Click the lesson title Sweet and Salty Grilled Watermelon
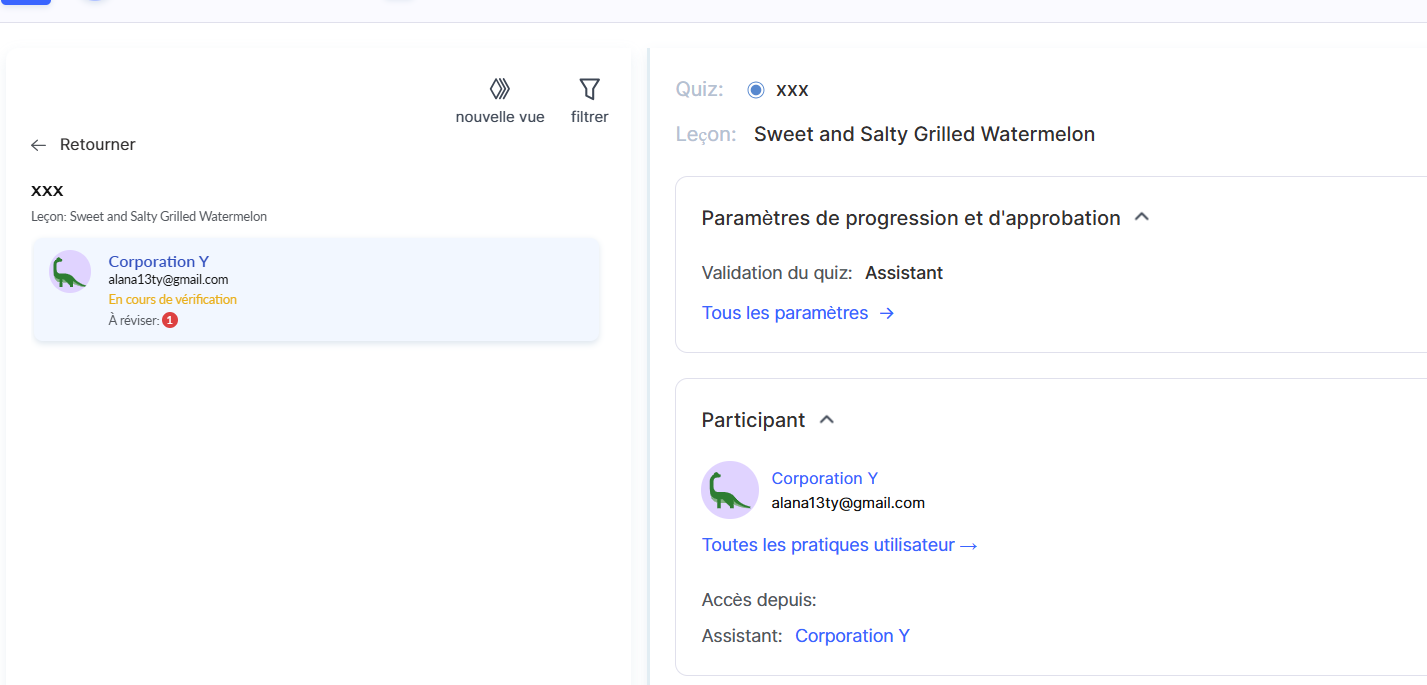Viewport: 1427px width, 685px height. (x=924, y=134)
